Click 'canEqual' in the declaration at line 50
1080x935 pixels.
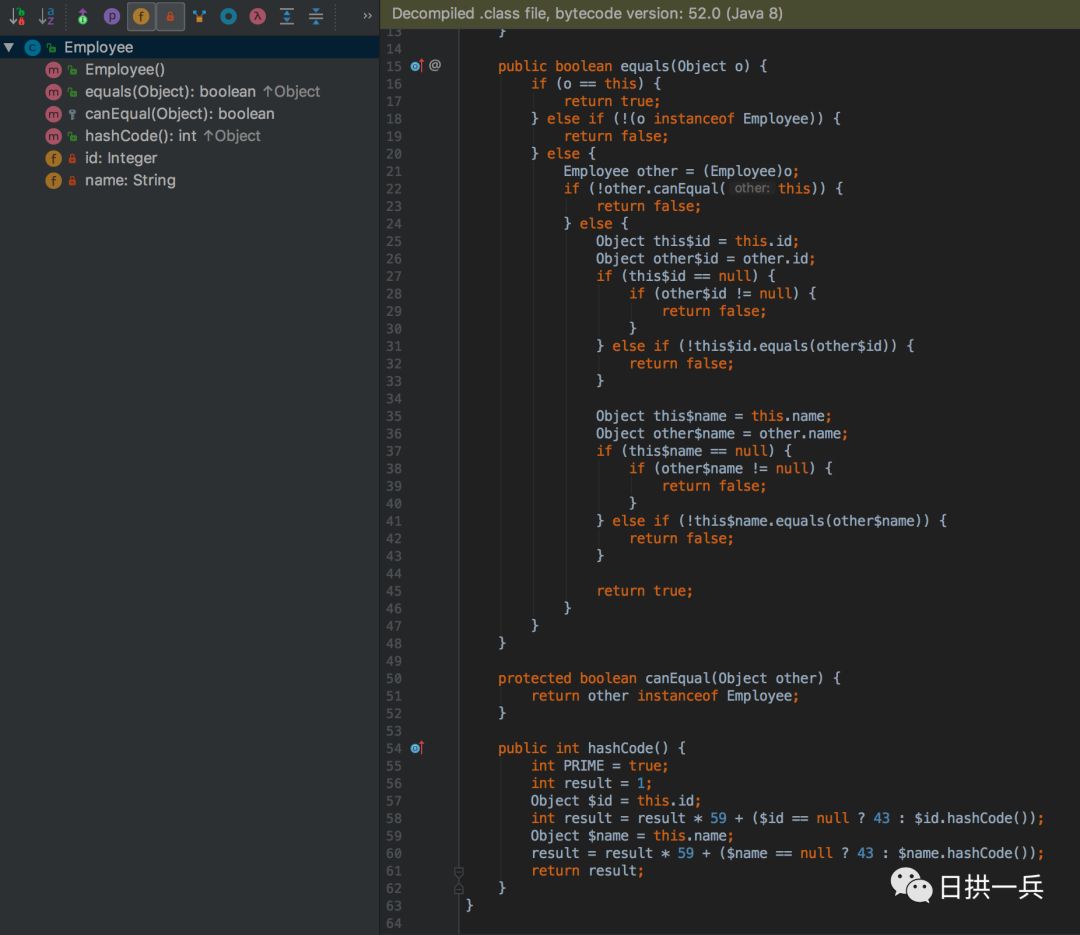[677, 679]
